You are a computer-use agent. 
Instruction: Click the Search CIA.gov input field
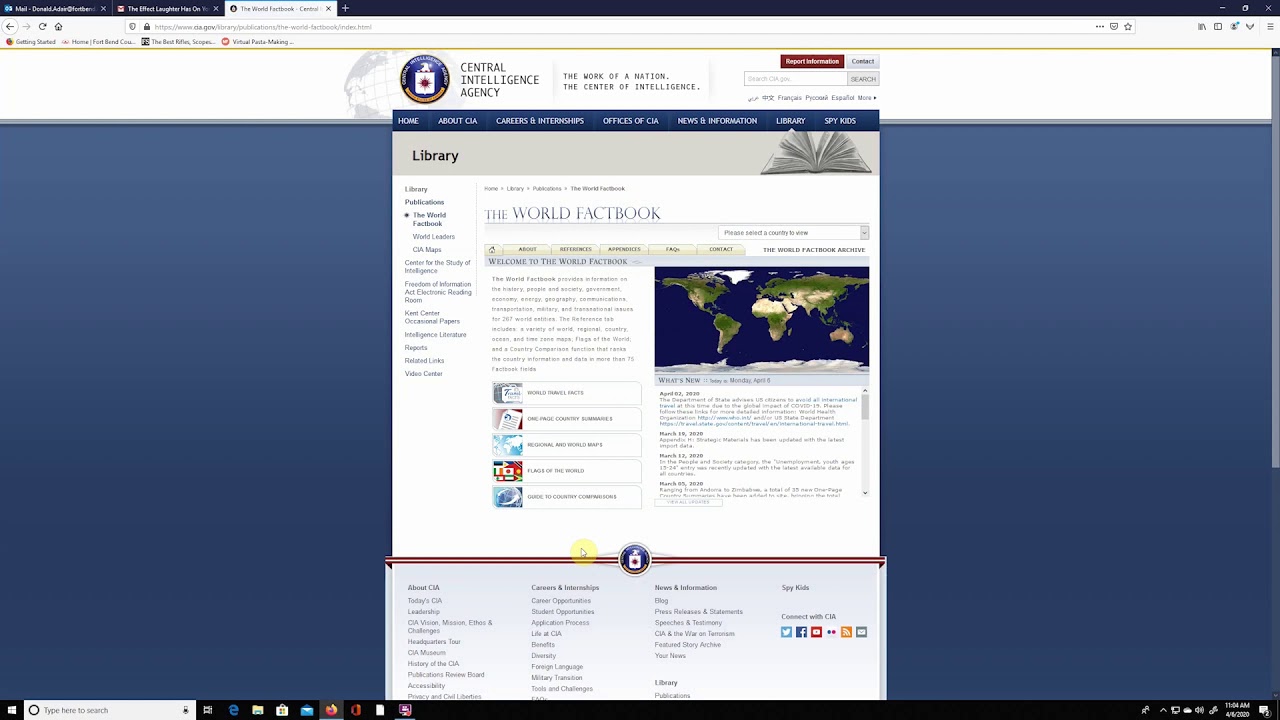coord(796,79)
